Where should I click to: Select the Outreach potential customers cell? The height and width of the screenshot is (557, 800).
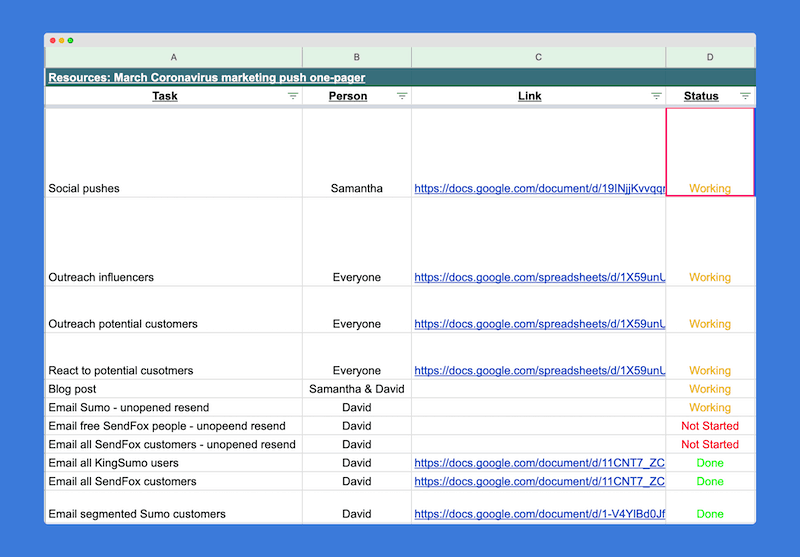[x=173, y=310]
